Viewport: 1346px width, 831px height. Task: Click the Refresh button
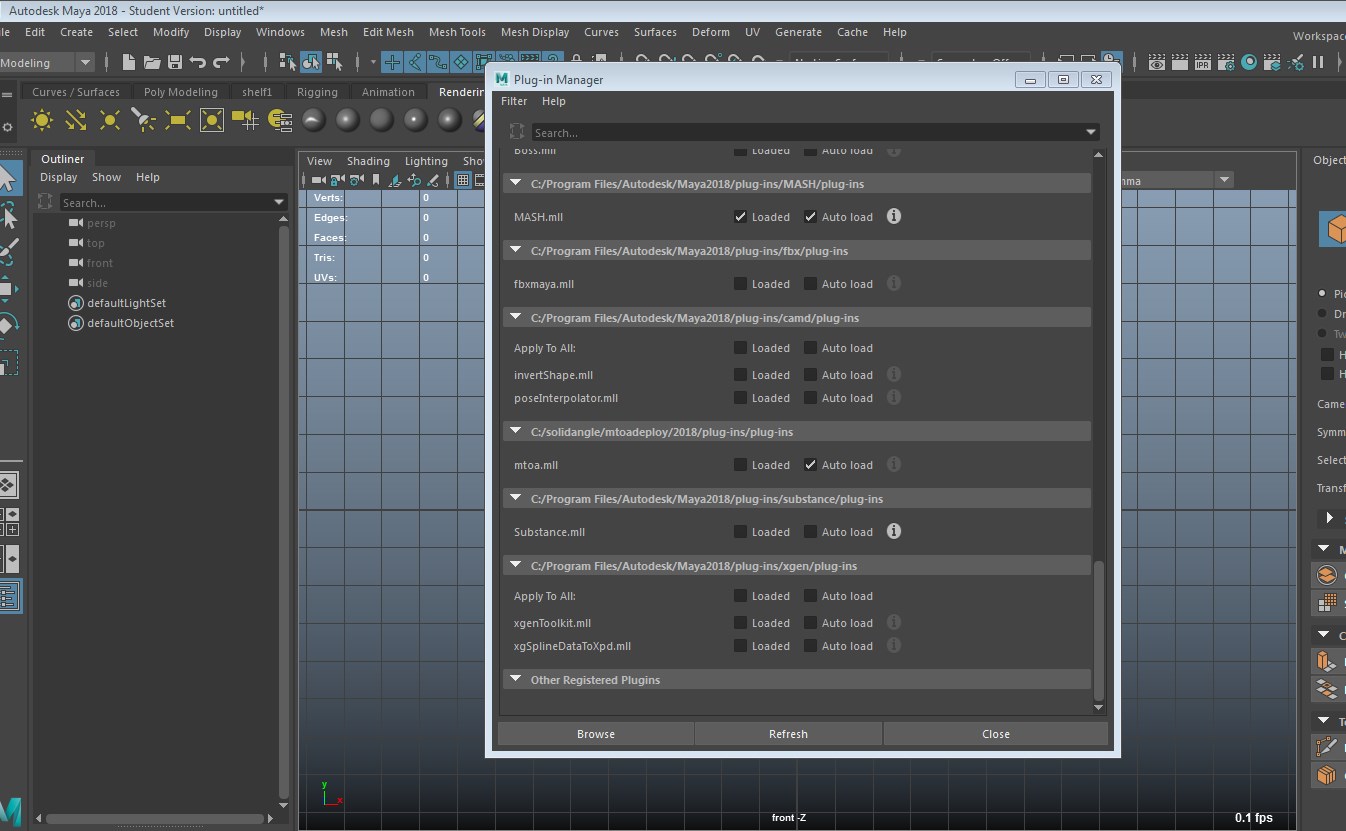(x=788, y=733)
